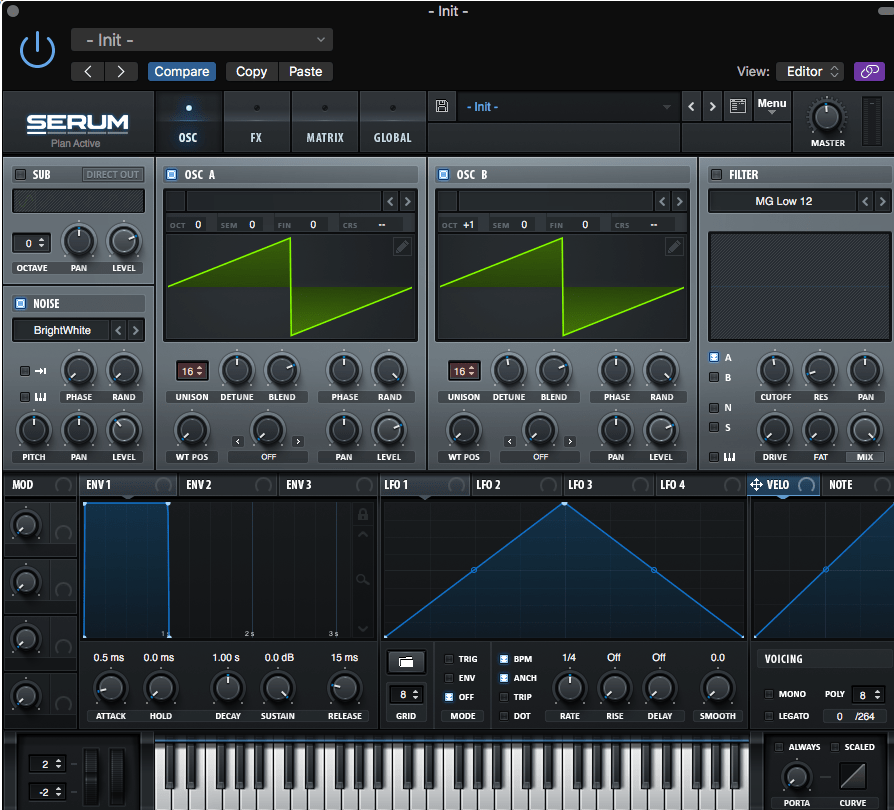Screen dimensions: 894x810
Task: Click the Compare button
Action: [x=181, y=71]
